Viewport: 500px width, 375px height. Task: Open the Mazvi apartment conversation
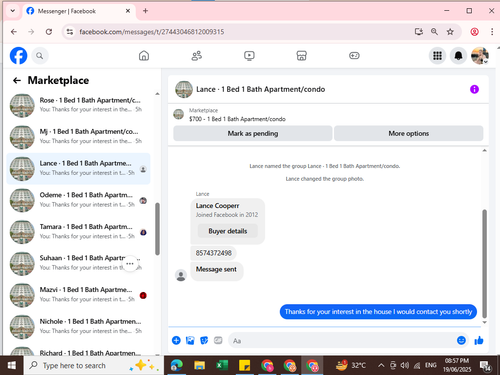click(x=78, y=295)
